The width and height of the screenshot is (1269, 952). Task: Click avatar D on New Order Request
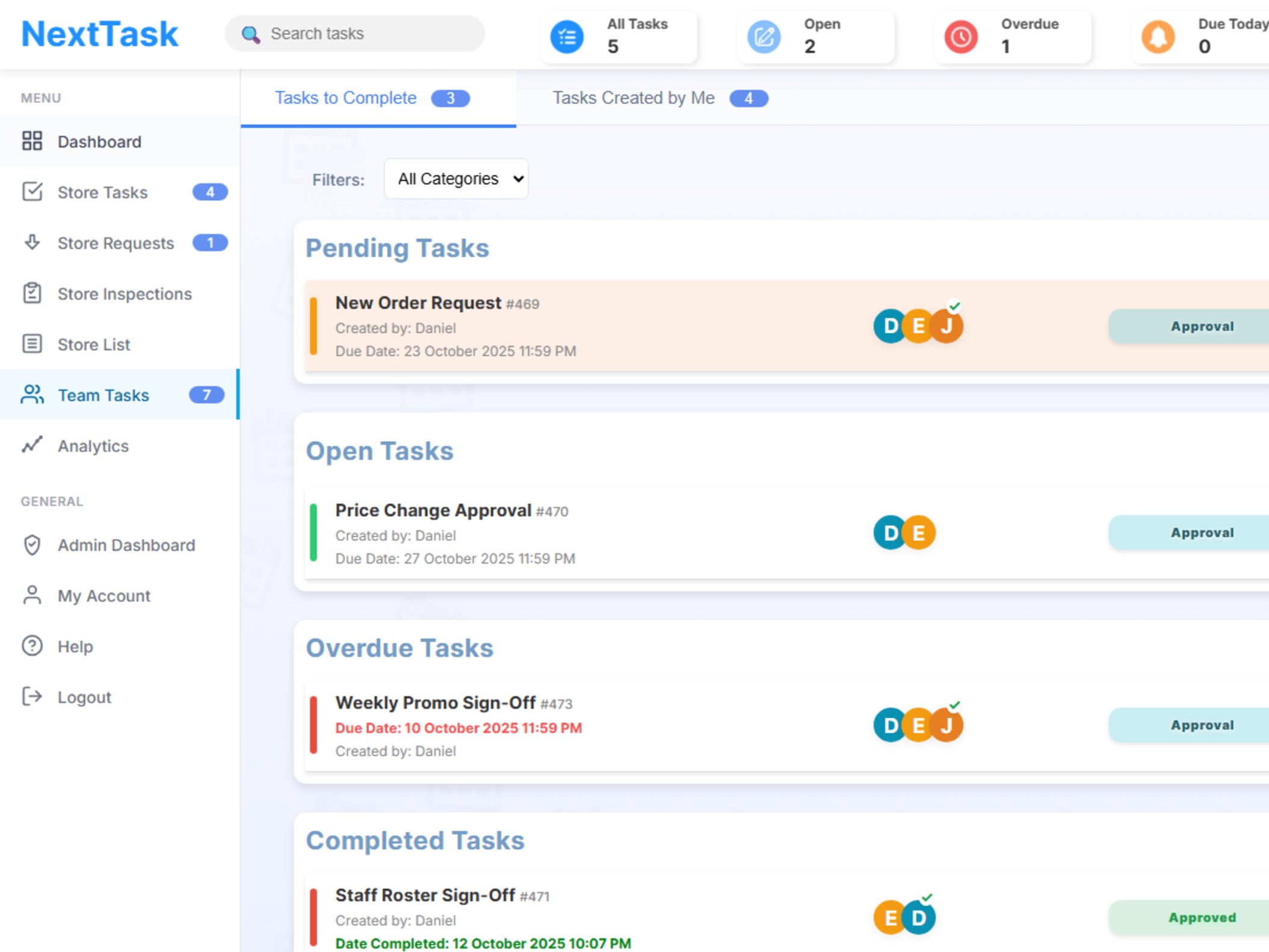point(891,326)
